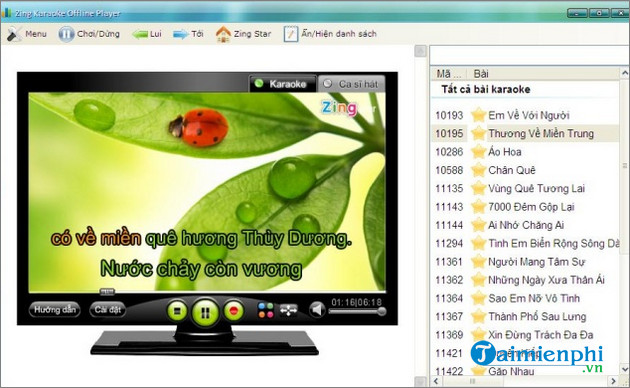Viewport: 630px width, 388px height.
Task: Open the Menu toolbar item
Action: [27, 34]
